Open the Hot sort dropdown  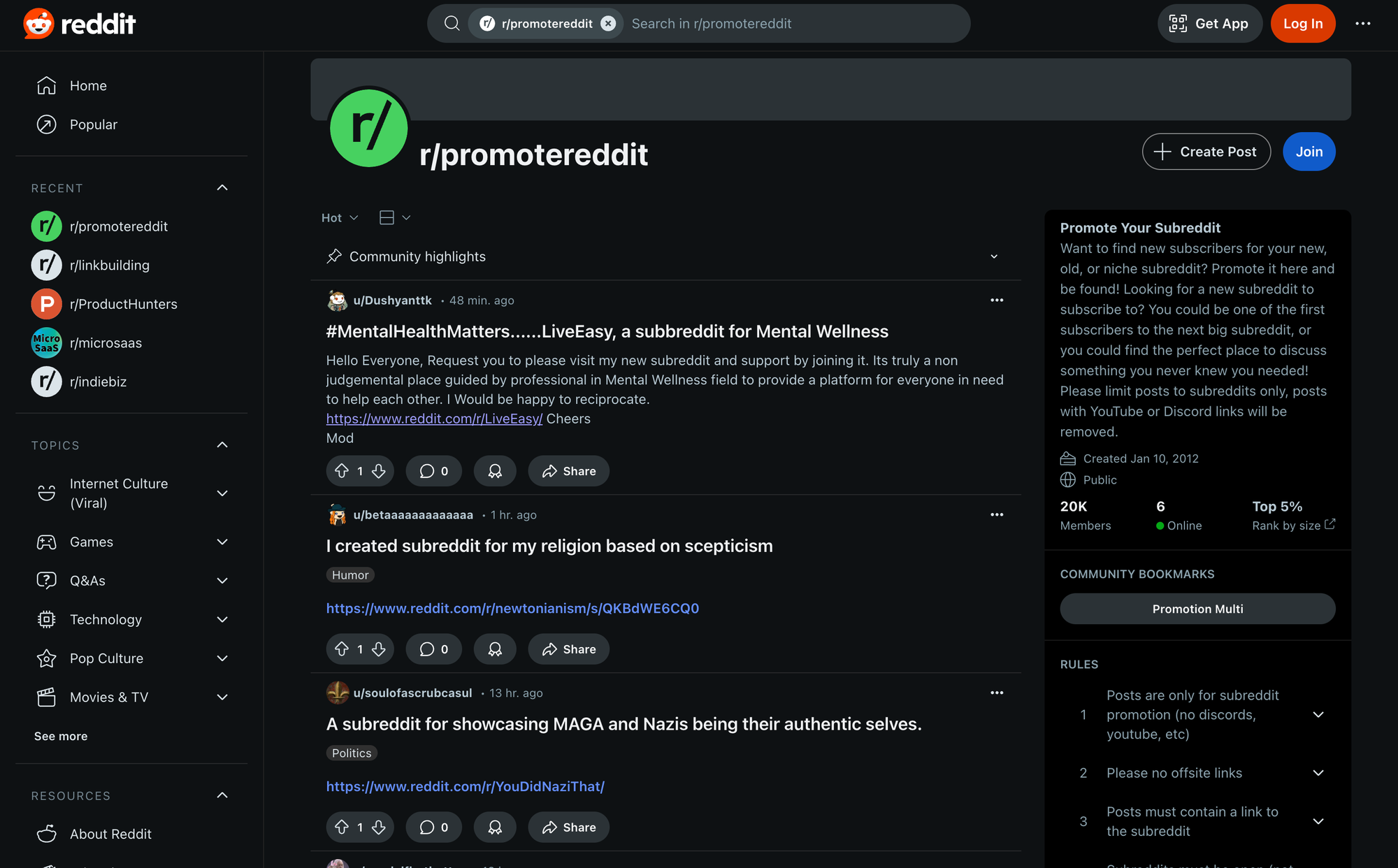click(x=340, y=218)
